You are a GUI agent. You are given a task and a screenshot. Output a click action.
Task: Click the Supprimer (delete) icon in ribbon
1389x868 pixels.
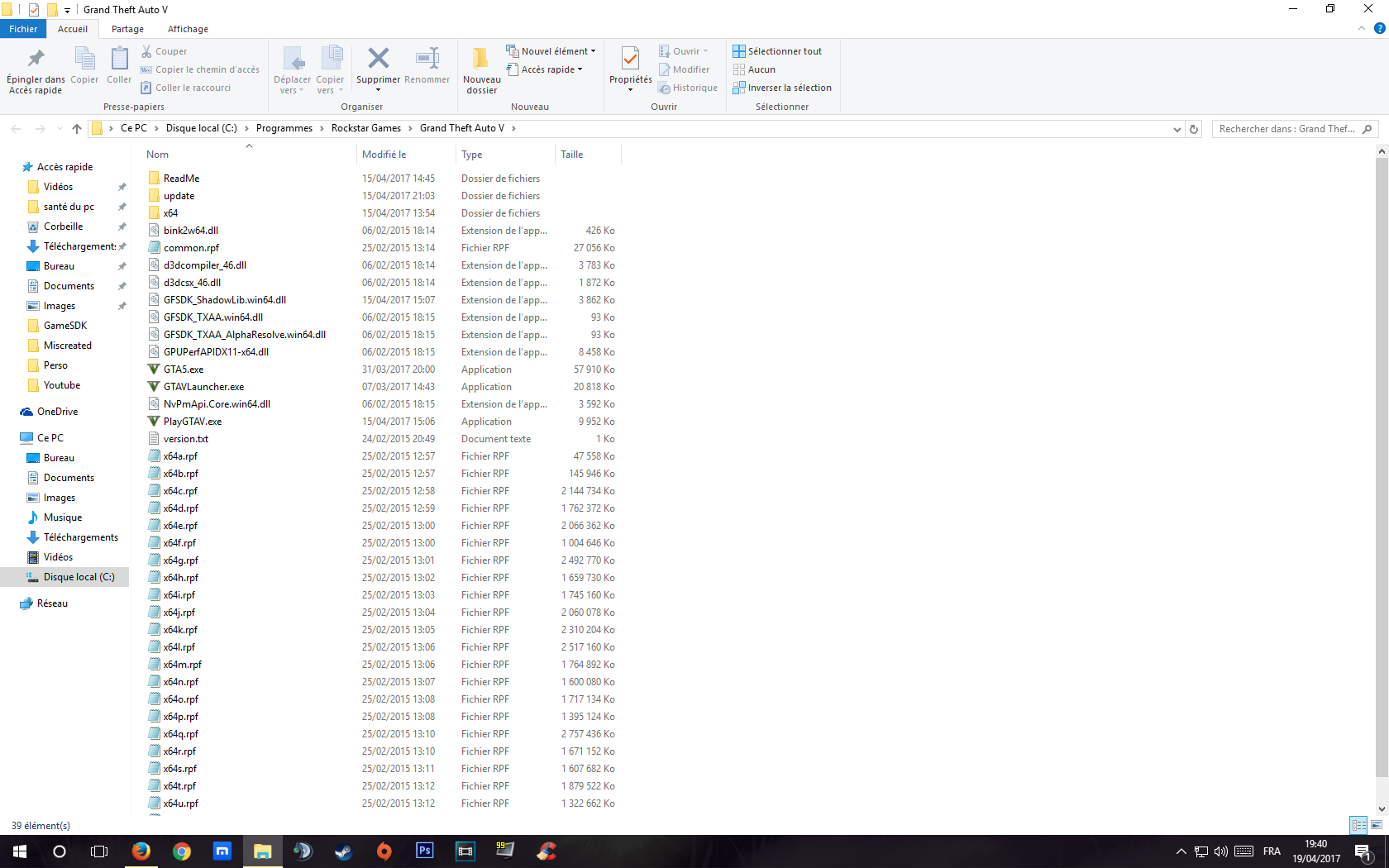(378, 58)
